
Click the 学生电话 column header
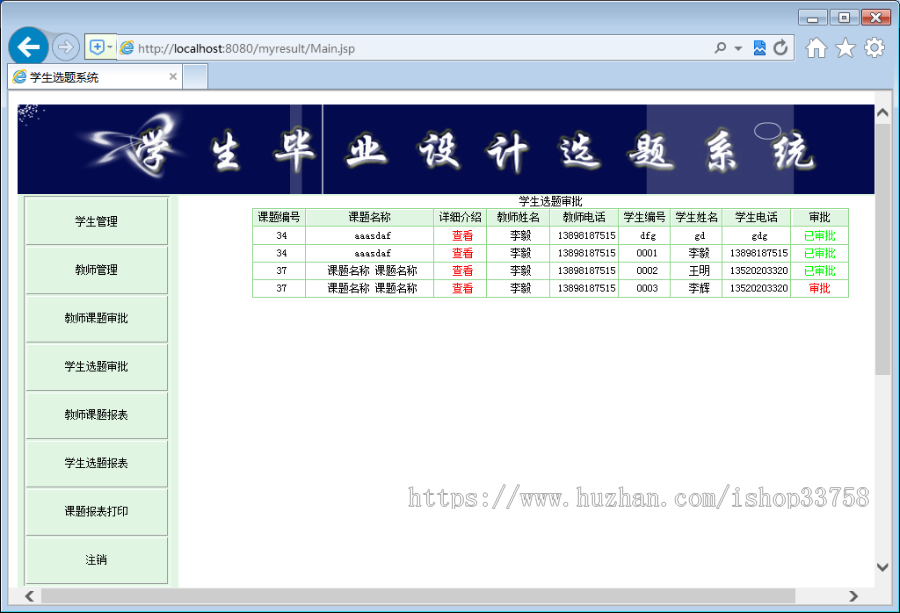(757, 218)
